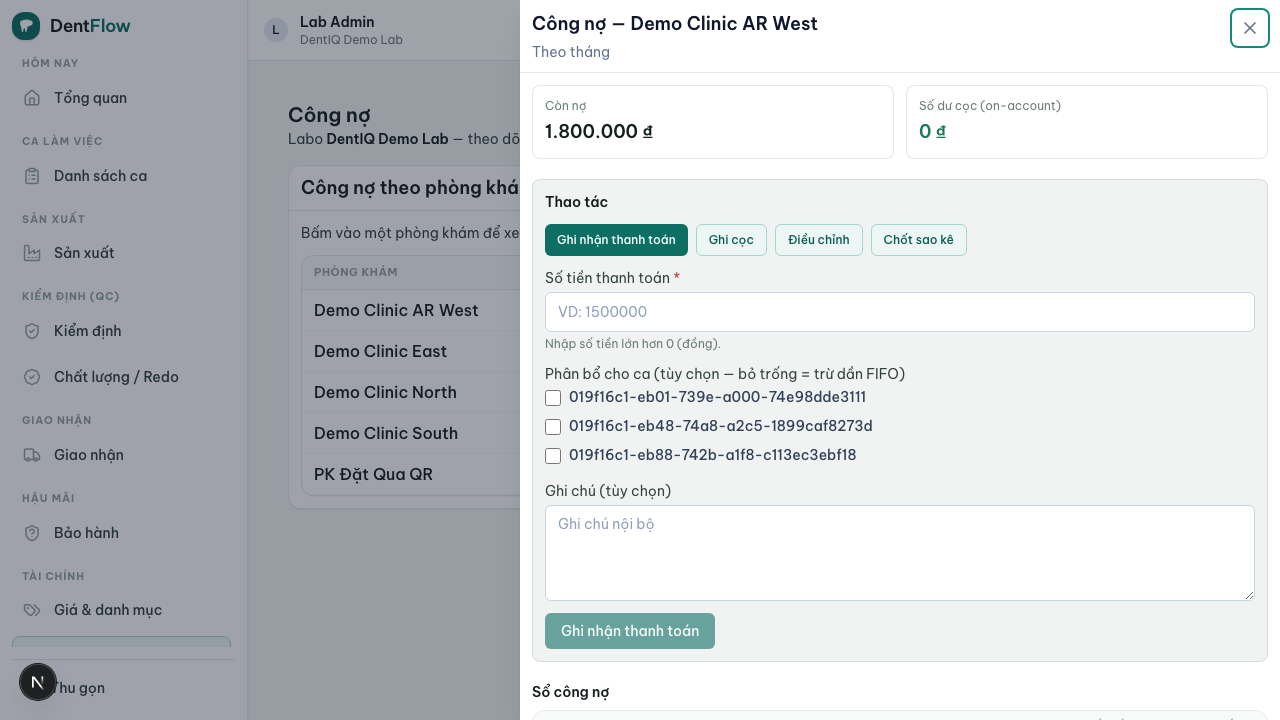Open Chất lượng / Redo check icon

pyautogui.click(x=32, y=377)
